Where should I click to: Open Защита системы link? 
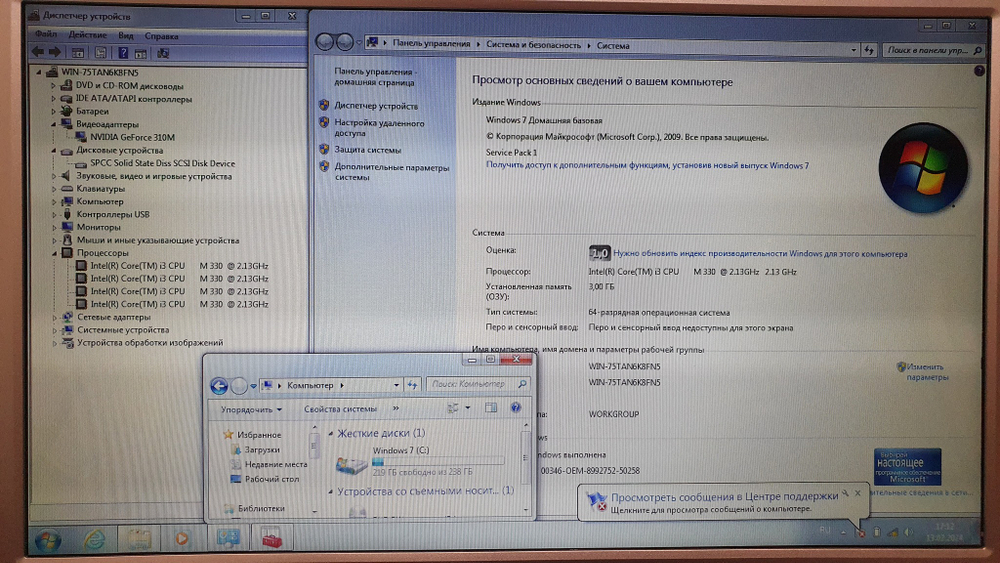(x=367, y=150)
